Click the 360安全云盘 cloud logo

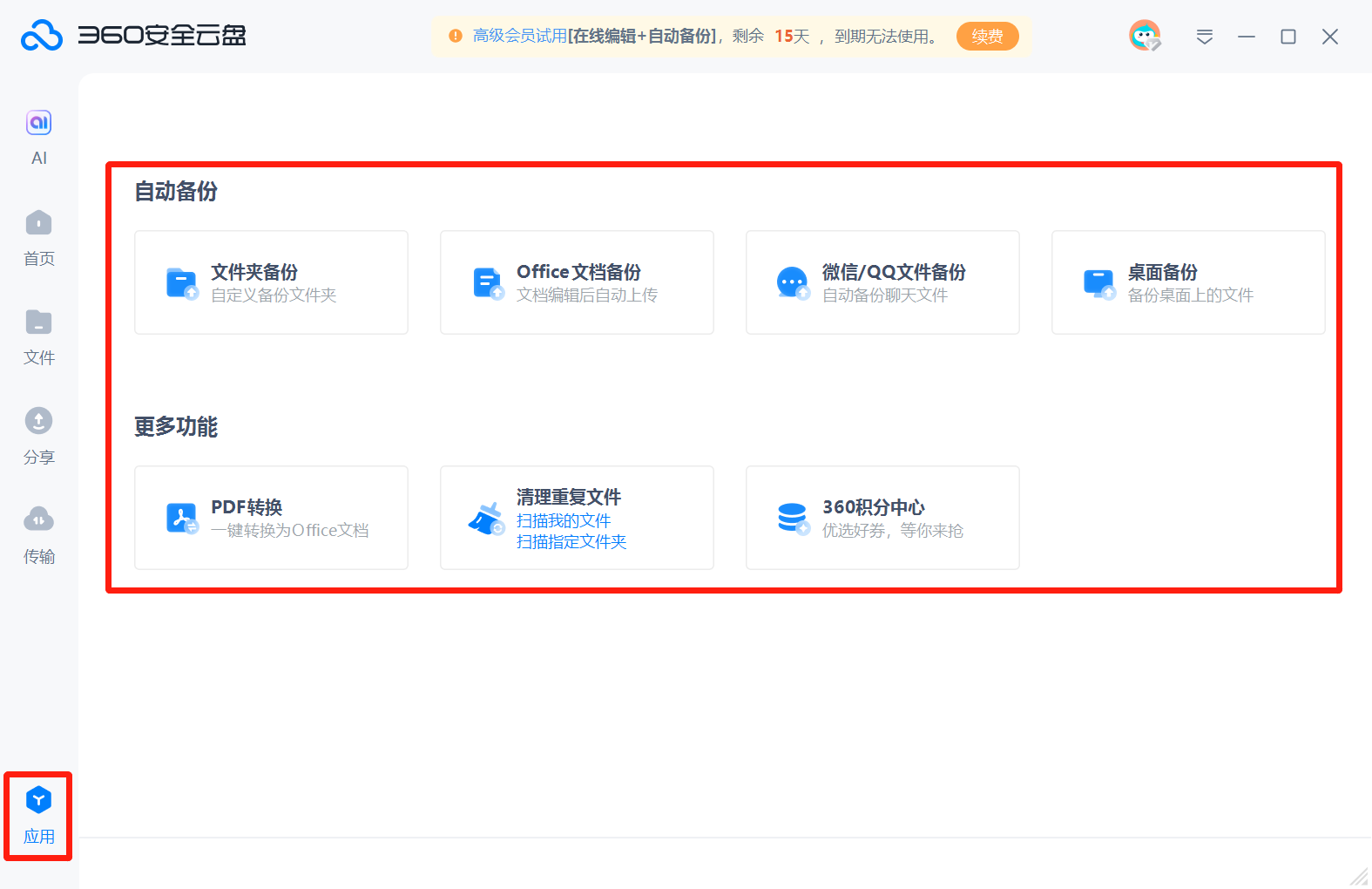point(42,36)
